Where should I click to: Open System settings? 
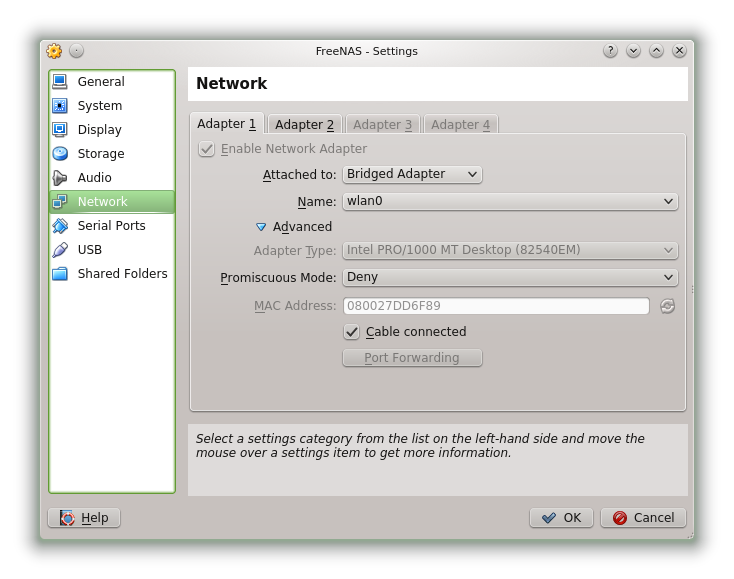click(x=112, y=105)
